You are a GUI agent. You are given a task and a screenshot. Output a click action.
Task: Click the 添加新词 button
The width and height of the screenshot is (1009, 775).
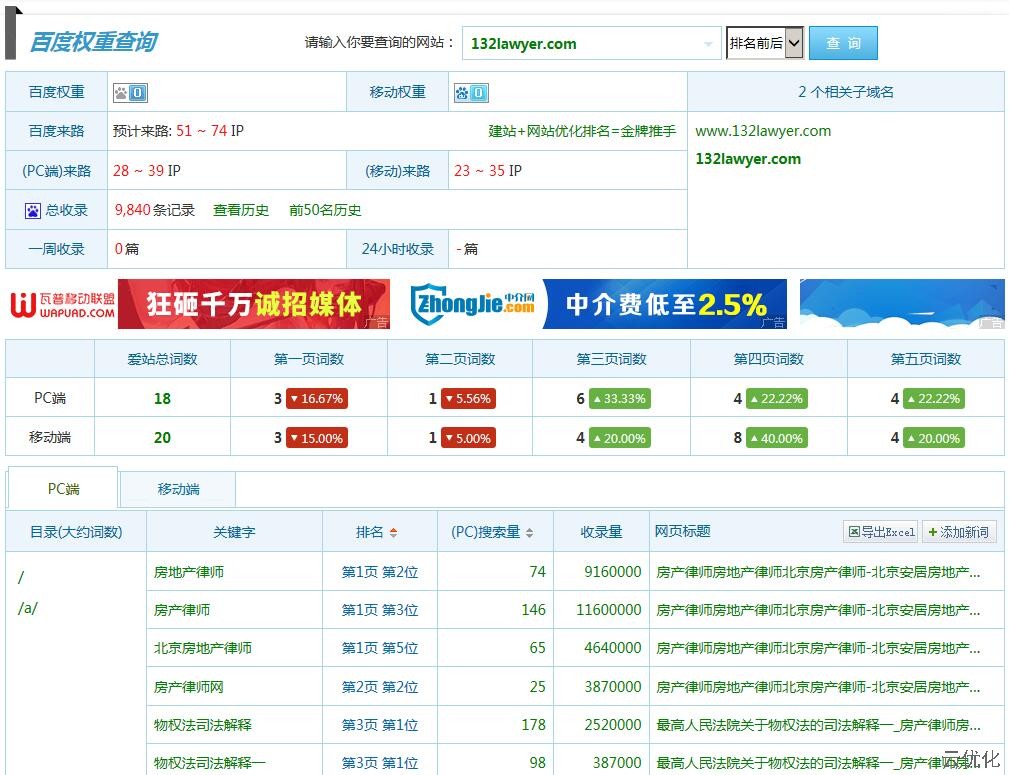959,532
